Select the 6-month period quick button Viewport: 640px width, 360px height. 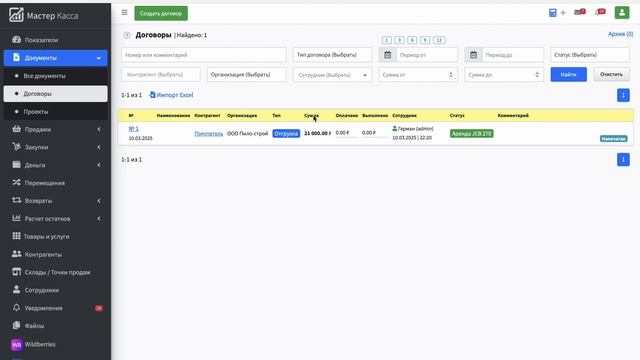(412, 40)
